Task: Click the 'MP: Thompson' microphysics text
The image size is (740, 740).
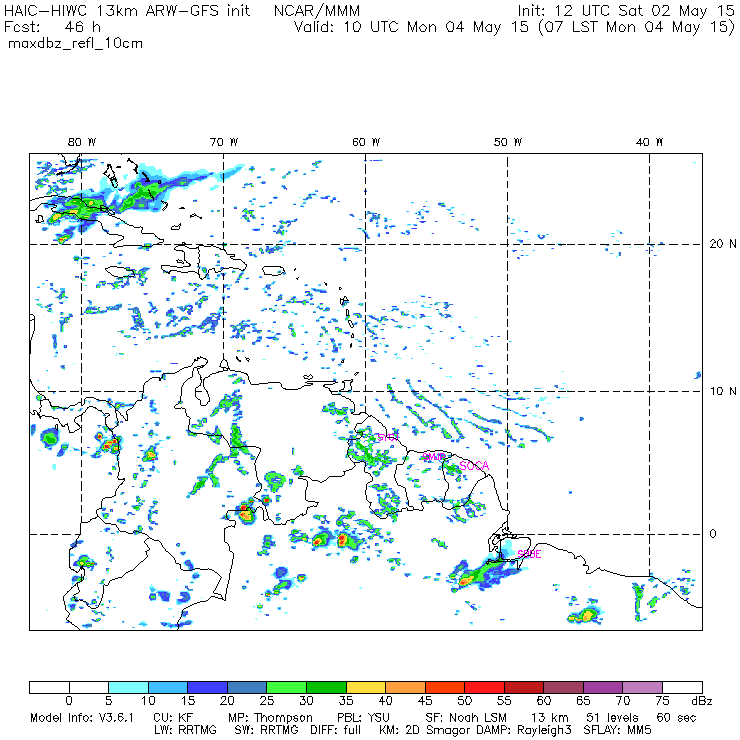Action: [270, 718]
